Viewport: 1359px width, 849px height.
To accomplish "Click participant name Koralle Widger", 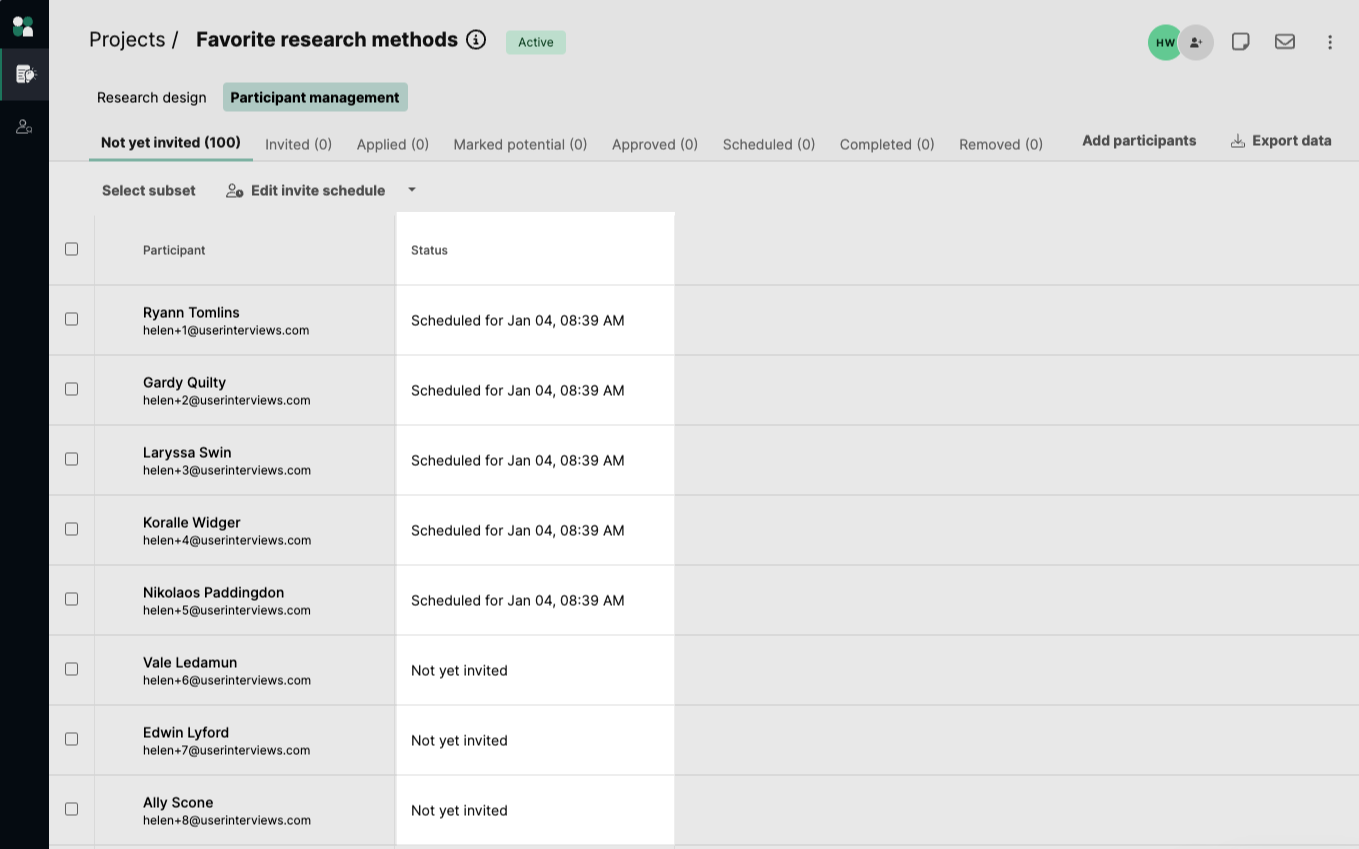I will tap(192, 522).
